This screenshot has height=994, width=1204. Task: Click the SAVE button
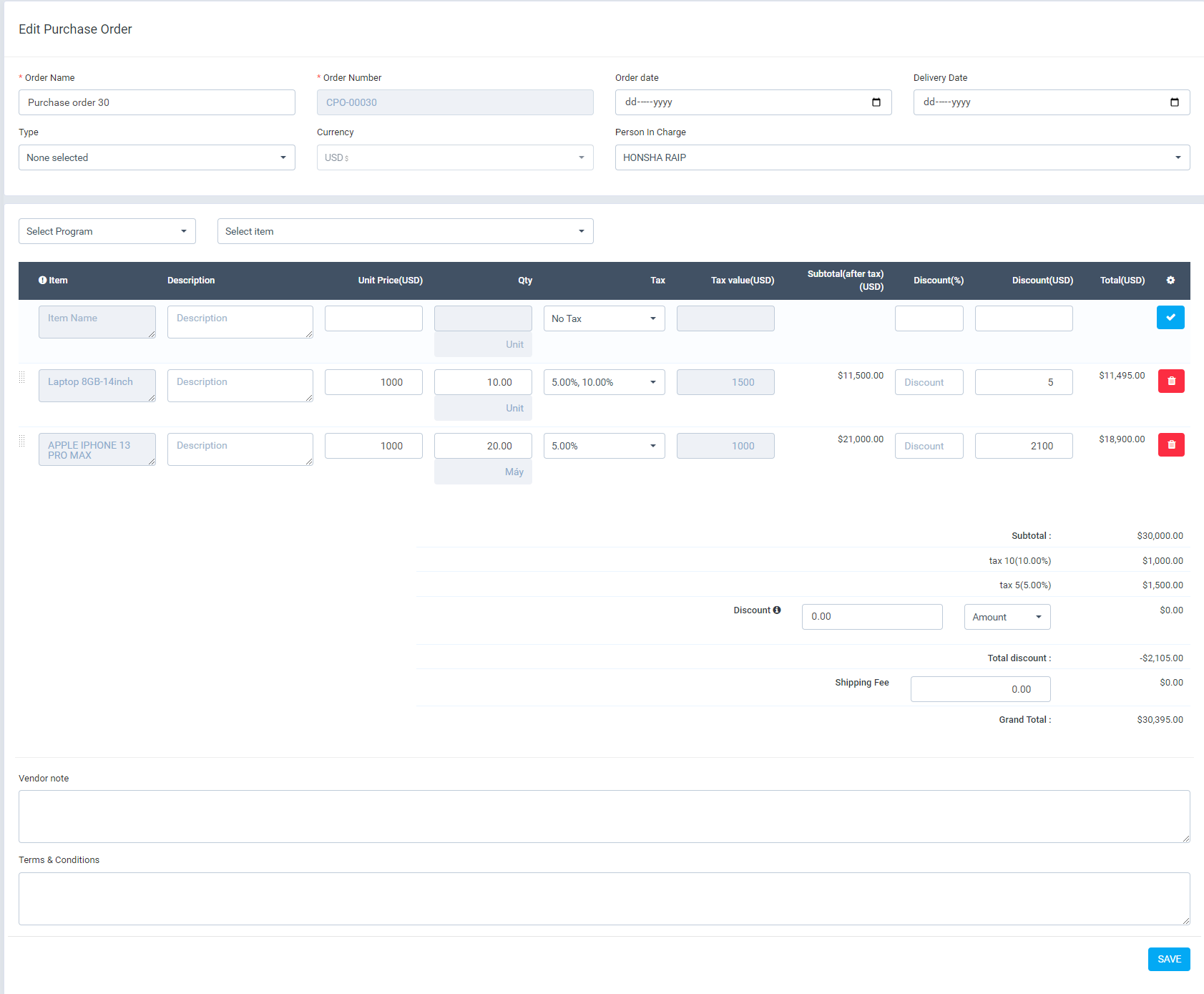point(1168,959)
